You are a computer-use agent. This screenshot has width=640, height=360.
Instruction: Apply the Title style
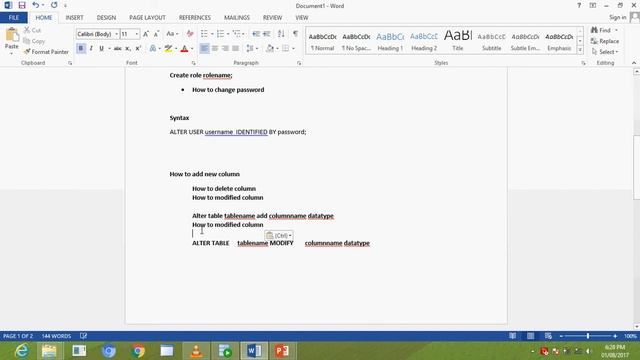(x=458, y=41)
